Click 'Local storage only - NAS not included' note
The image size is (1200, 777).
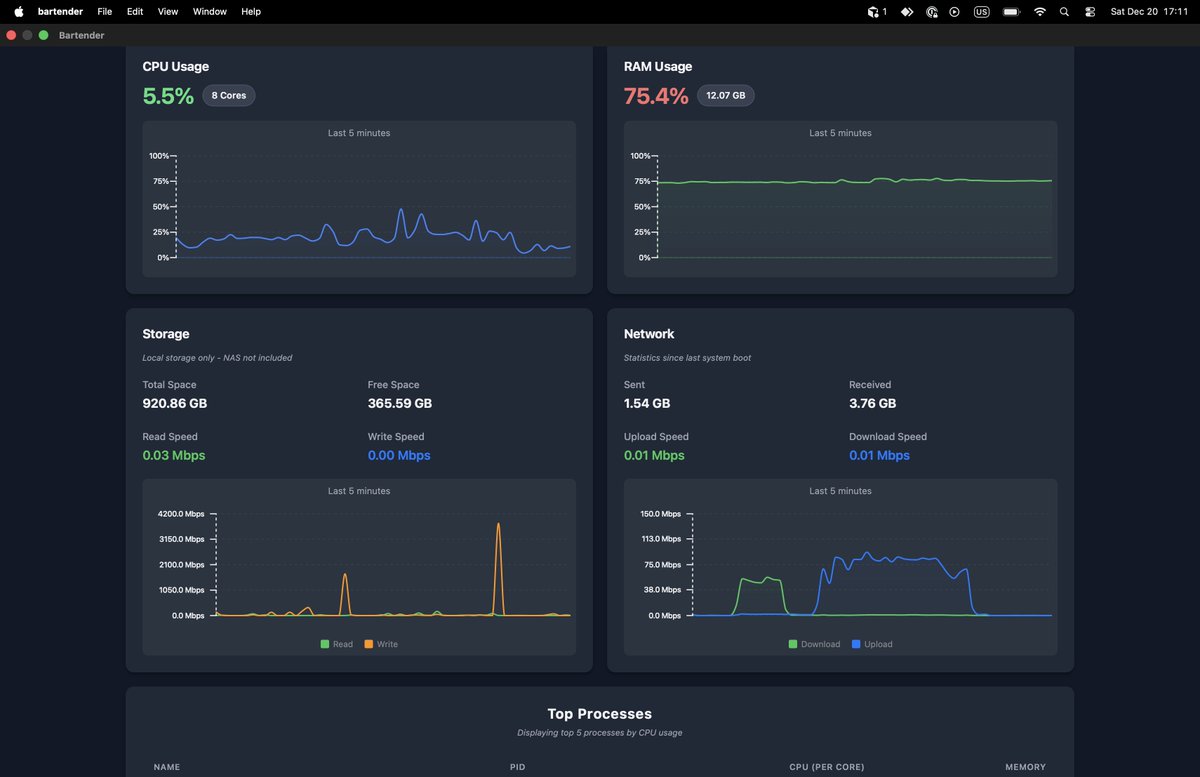[x=217, y=358]
